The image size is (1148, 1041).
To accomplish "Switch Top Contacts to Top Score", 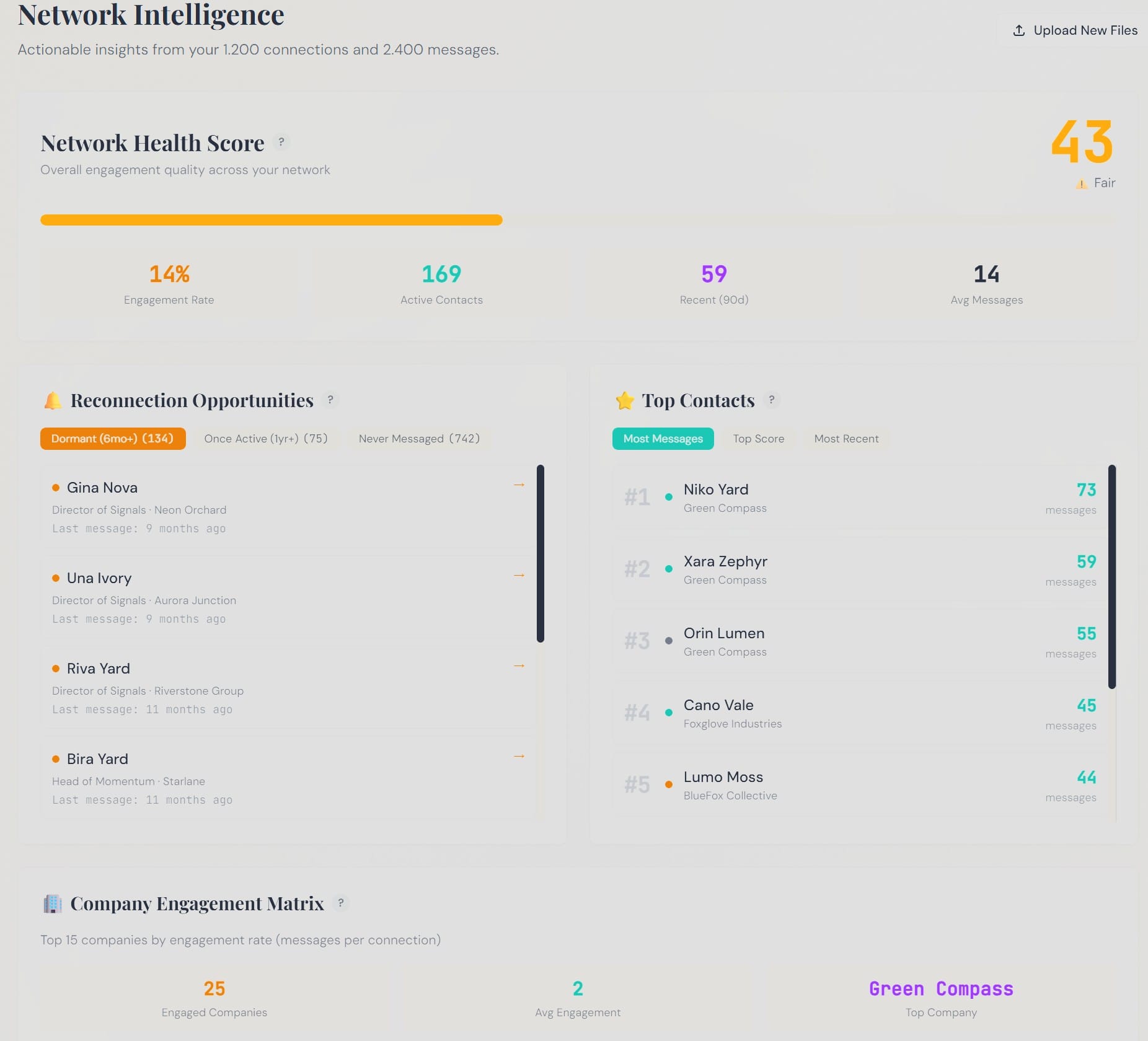I will click(758, 439).
